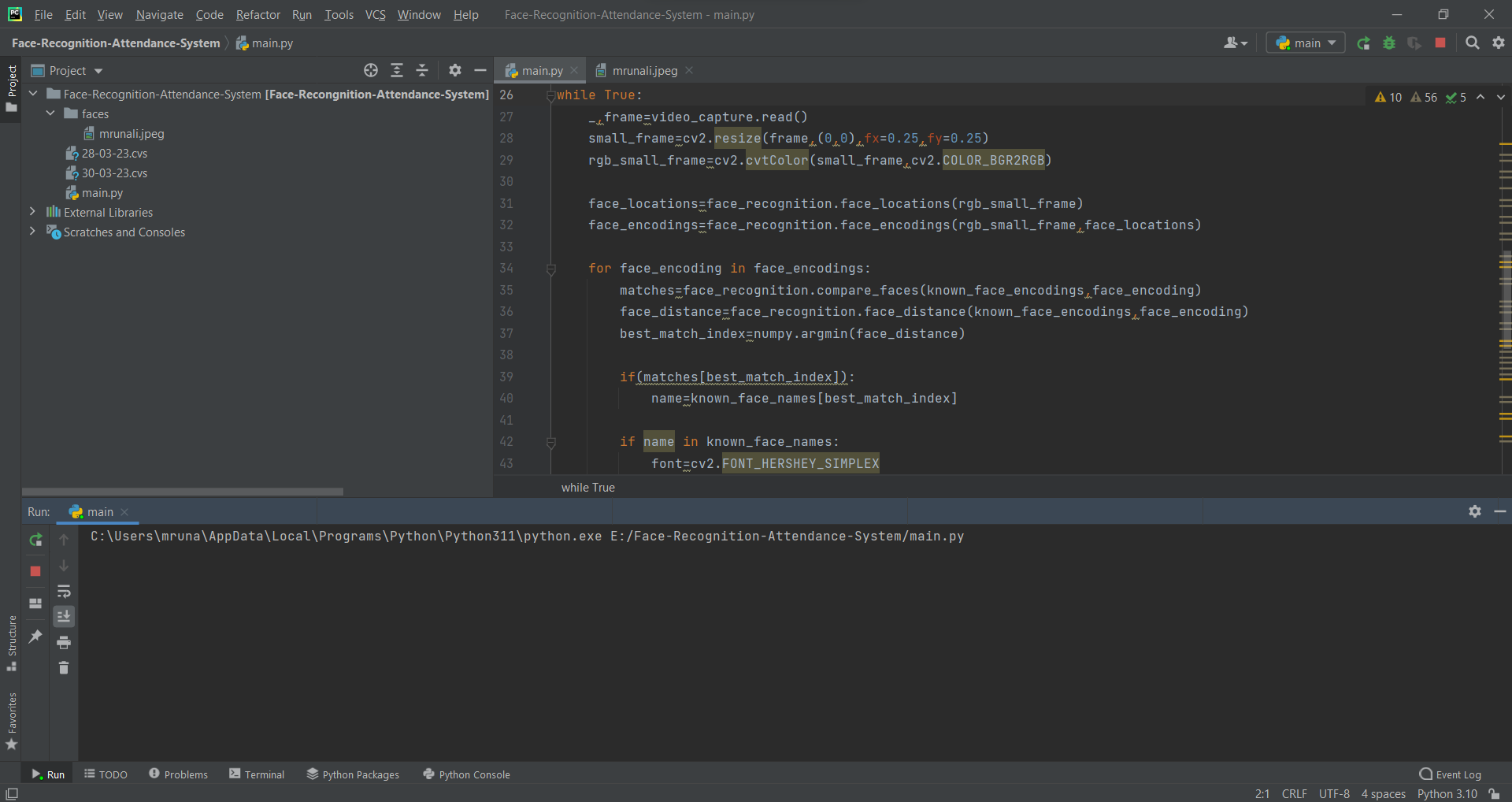Close the mrunali.jpeg editor tab

pos(689,70)
